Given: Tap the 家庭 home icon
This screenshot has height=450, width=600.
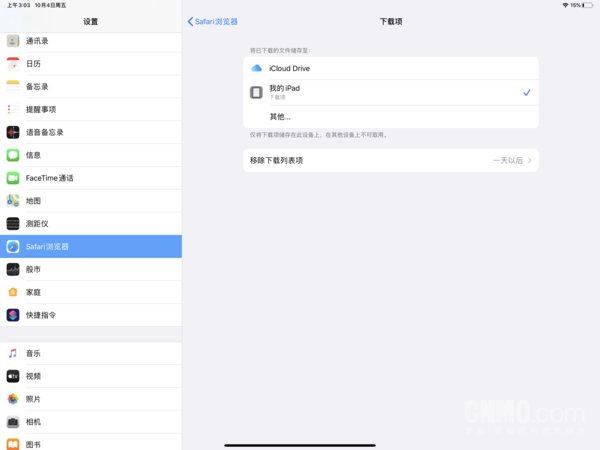Looking at the screenshot, I should [13, 292].
